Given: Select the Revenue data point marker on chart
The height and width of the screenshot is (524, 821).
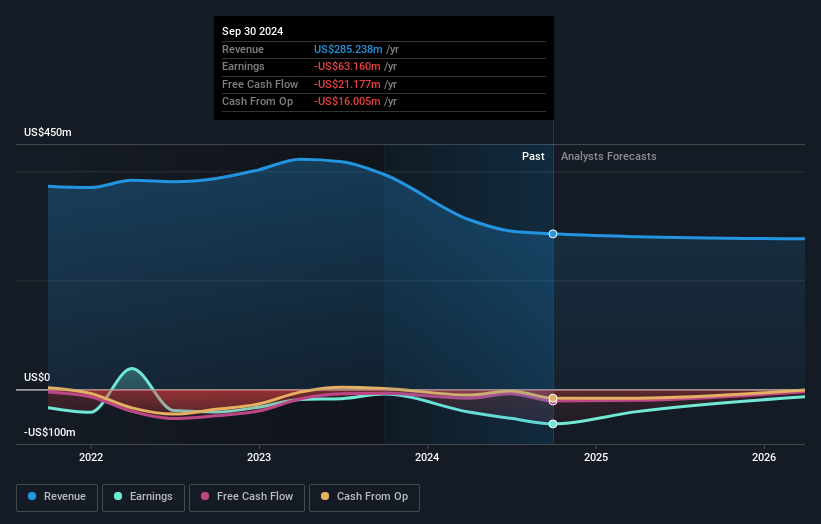Looking at the screenshot, I should coord(553,234).
